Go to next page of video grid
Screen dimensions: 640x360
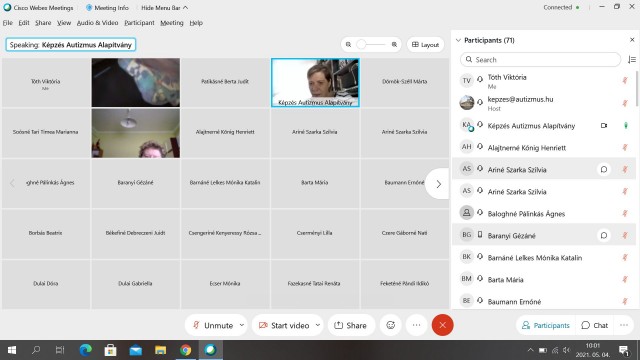[x=439, y=184]
